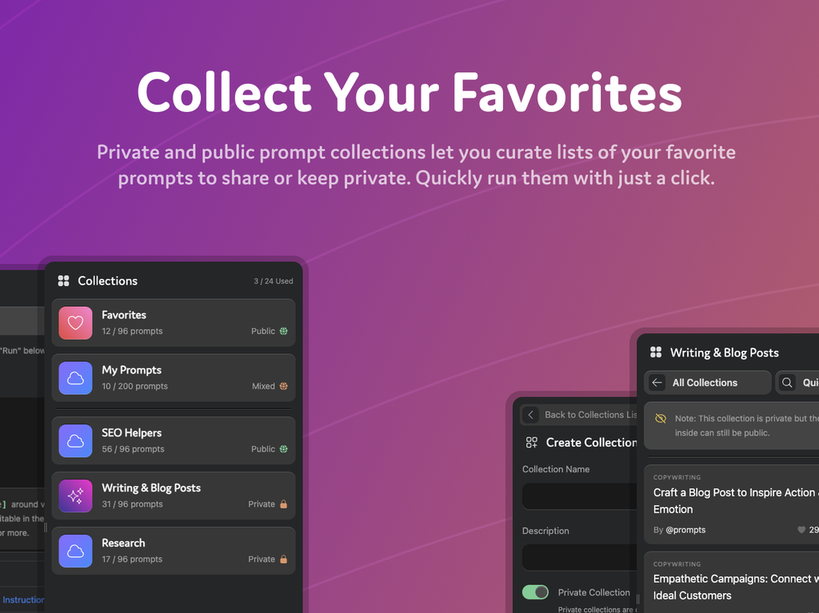Click the Create Collection grid-plus icon
Image resolution: width=819 pixels, height=613 pixels.
[532, 443]
